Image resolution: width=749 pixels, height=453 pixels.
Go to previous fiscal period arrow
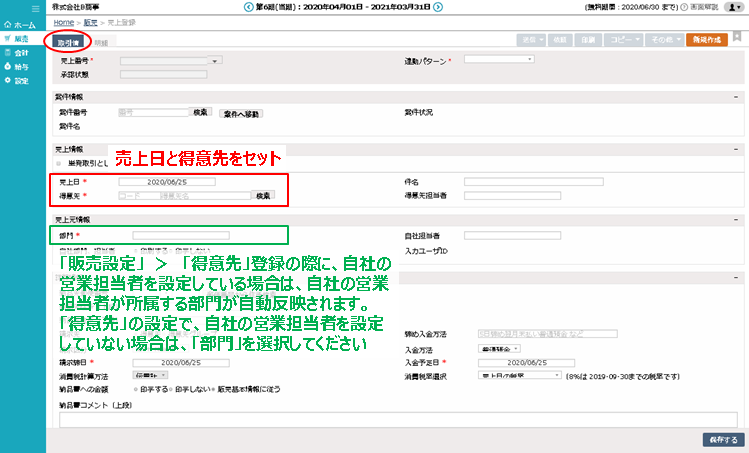[248, 7]
